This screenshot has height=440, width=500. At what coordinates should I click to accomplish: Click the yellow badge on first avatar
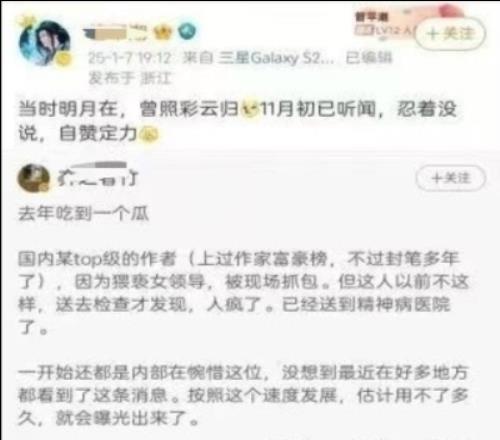pos(63,60)
